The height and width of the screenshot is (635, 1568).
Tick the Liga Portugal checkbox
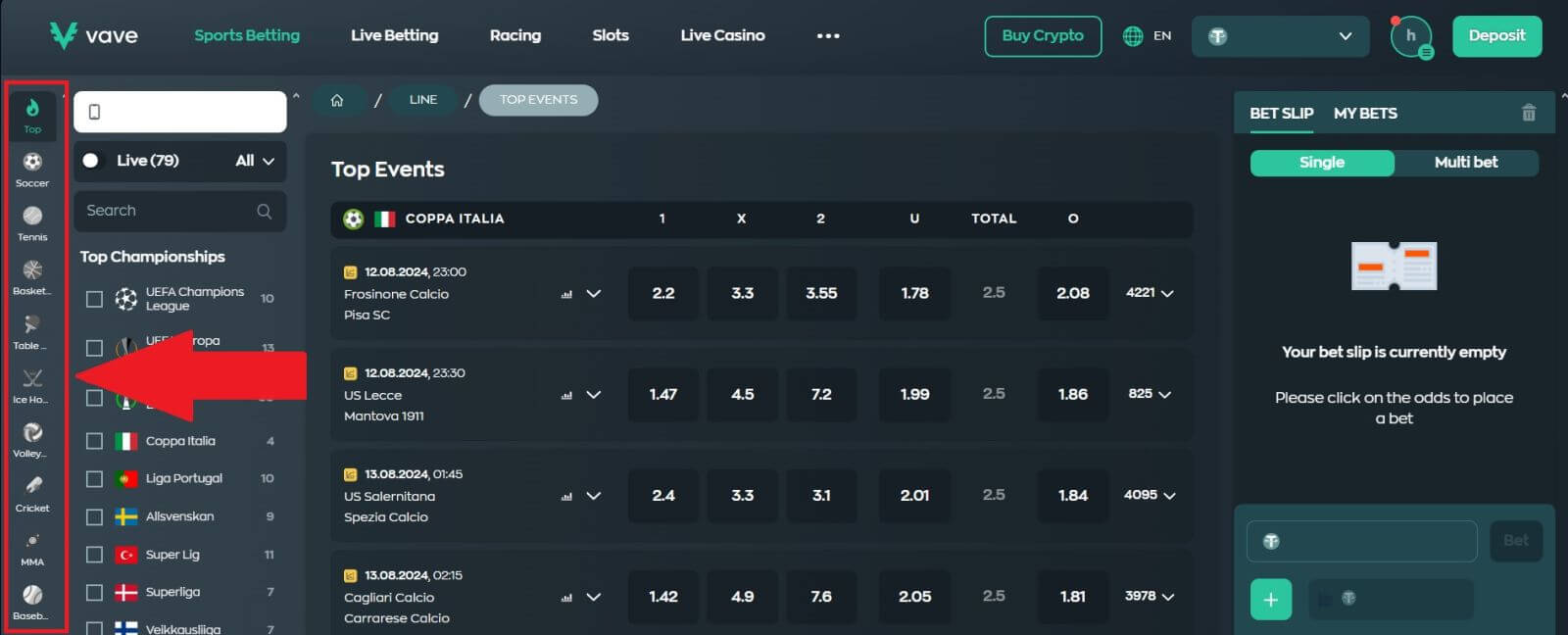point(94,479)
